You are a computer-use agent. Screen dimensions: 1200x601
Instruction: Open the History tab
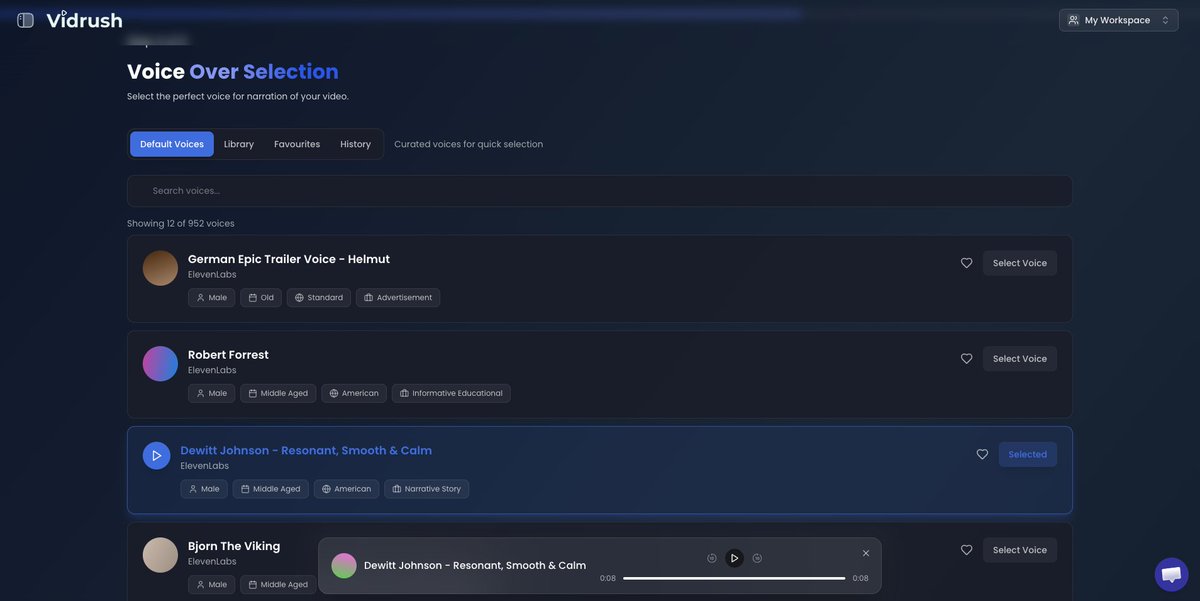tap(355, 144)
